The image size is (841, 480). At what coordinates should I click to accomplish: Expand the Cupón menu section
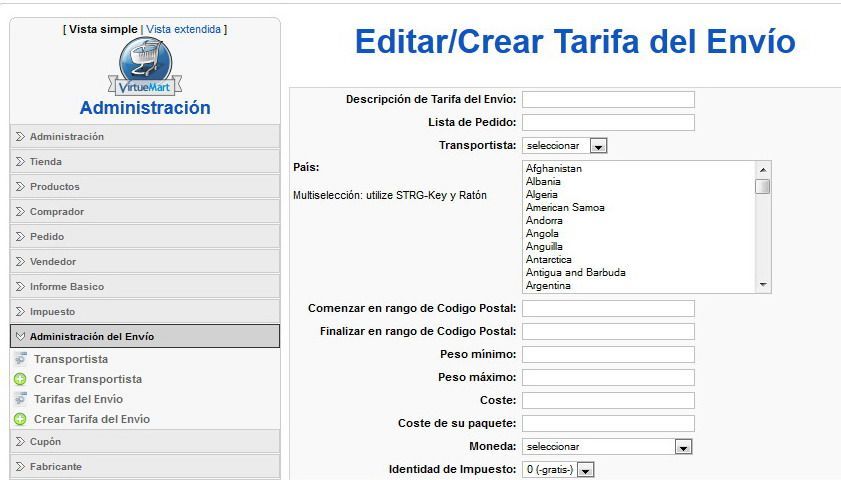(x=145, y=441)
